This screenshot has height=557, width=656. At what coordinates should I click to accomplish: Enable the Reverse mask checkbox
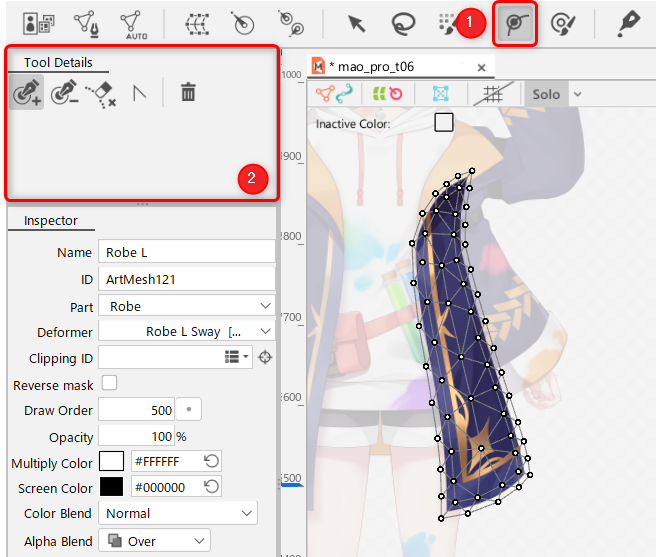[109, 383]
